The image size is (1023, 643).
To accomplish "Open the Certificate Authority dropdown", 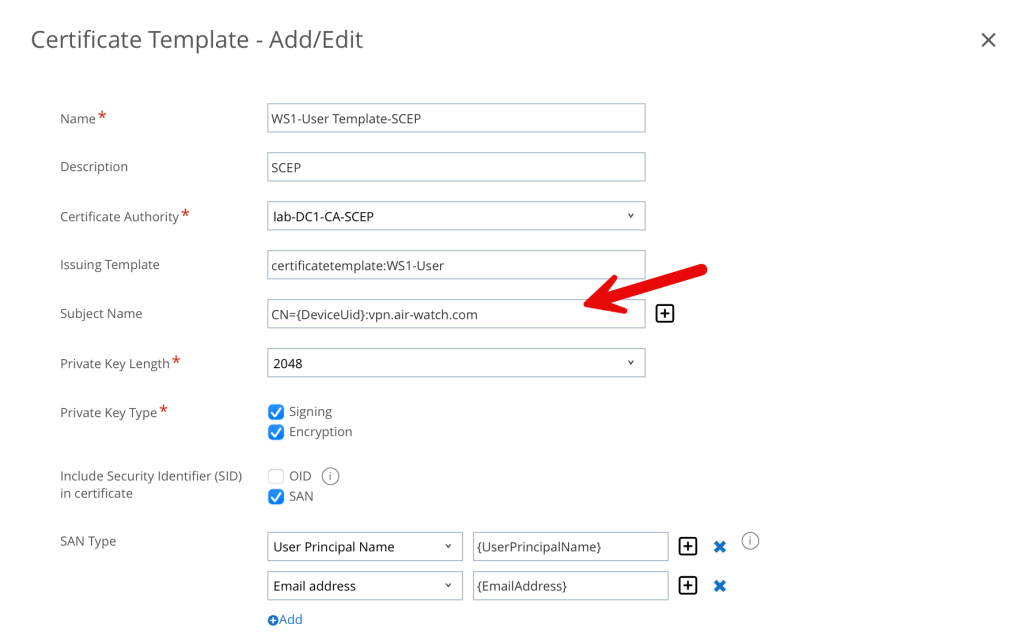I will [456, 216].
